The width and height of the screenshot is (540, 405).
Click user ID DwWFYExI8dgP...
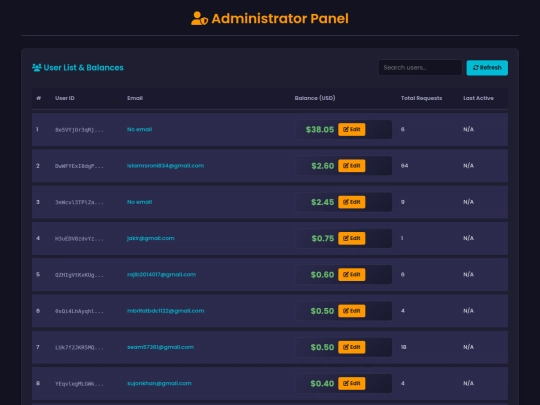coord(79,166)
